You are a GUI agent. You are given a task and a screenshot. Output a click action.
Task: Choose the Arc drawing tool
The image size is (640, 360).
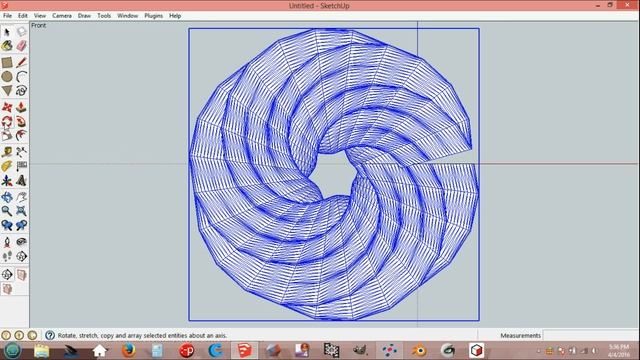tap(22, 76)
